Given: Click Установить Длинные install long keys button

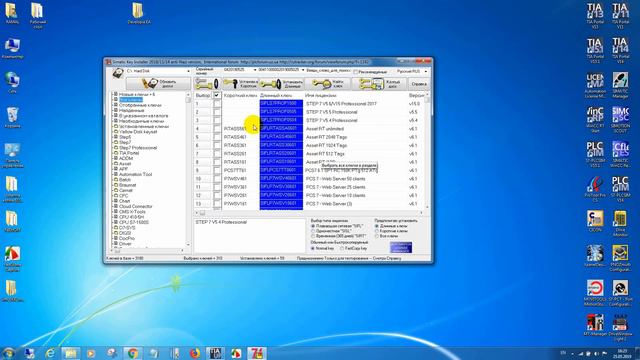Looking at the screenshot, I should 282,84.
